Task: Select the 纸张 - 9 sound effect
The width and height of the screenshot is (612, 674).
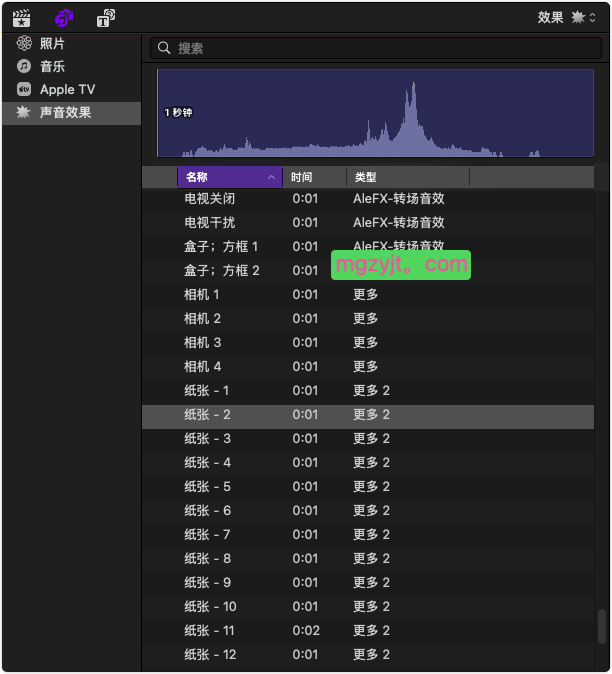Action: coord(368,583)
